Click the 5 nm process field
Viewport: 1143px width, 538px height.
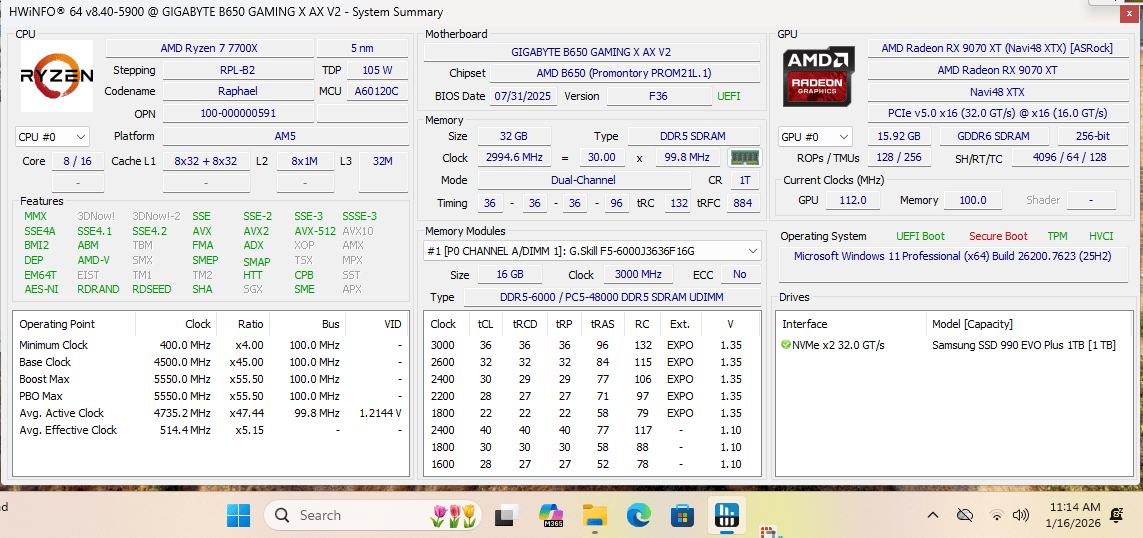pos(362,48)
